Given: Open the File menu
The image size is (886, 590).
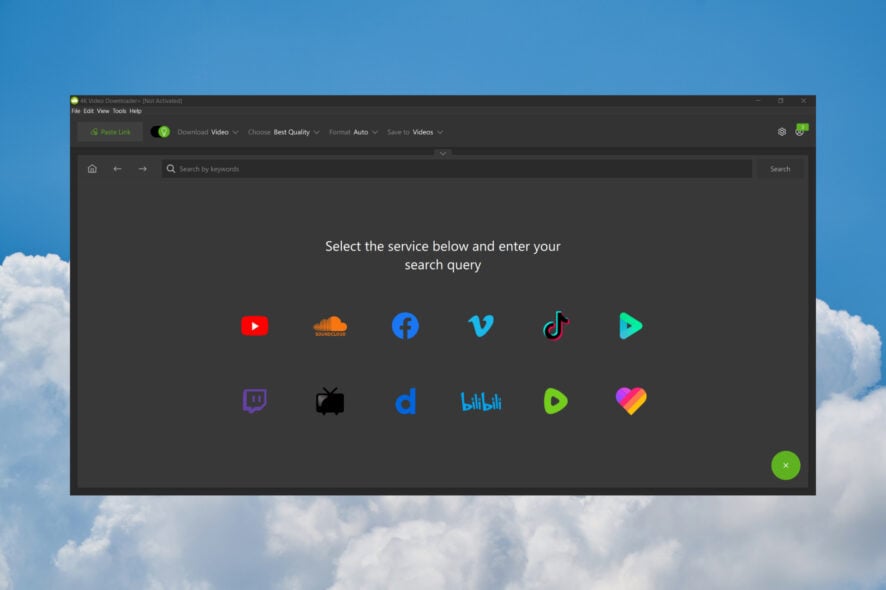Looking at the screenshot, I should coord(76,111).
